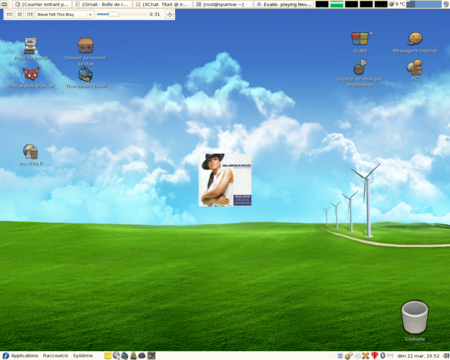Click the volume speaker icon in bottom panel
Viewport: 450px width, 360px height.
point(446,356)
